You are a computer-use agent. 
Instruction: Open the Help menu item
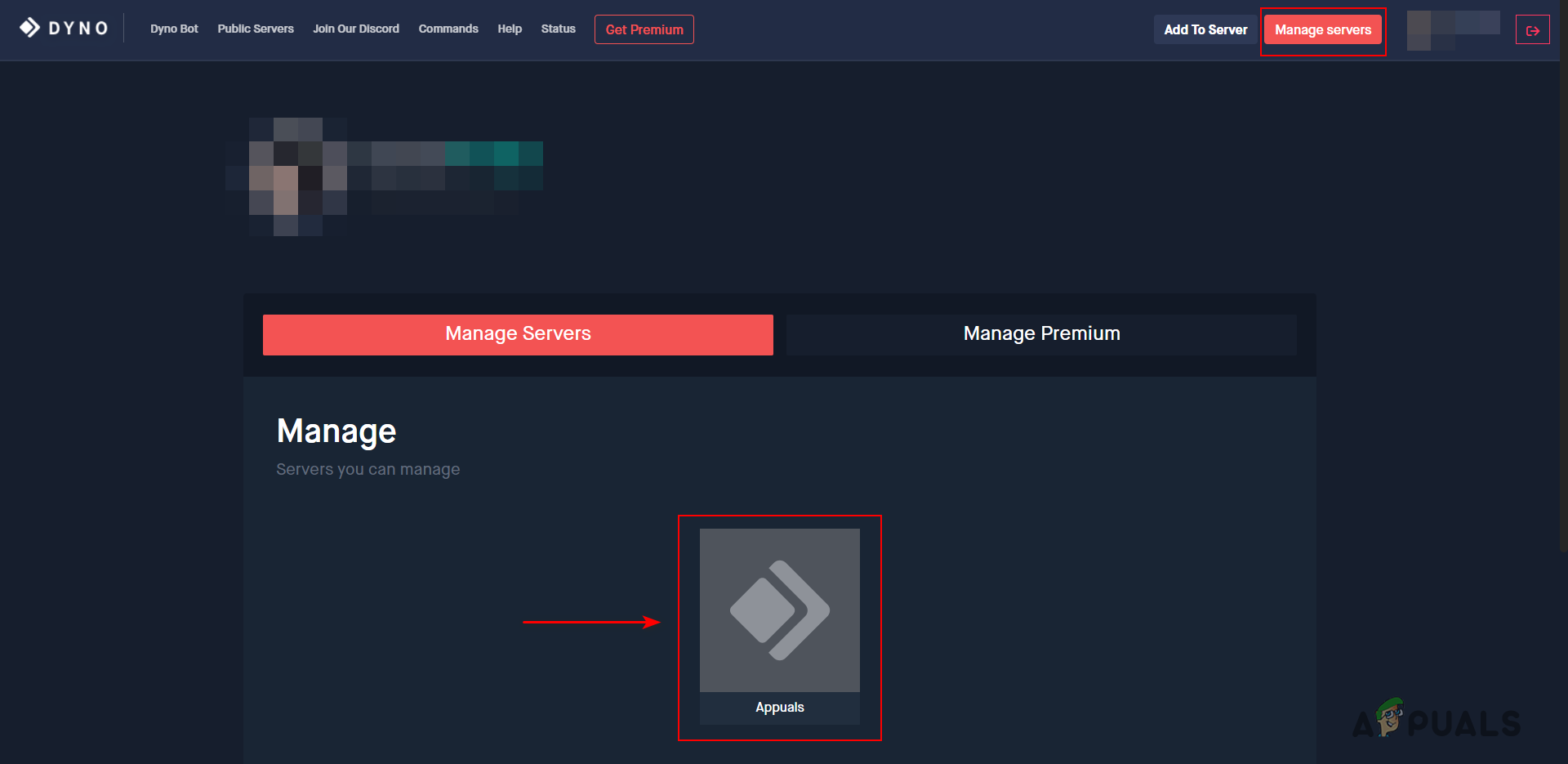pyautogui.click(x=510, y=29)
